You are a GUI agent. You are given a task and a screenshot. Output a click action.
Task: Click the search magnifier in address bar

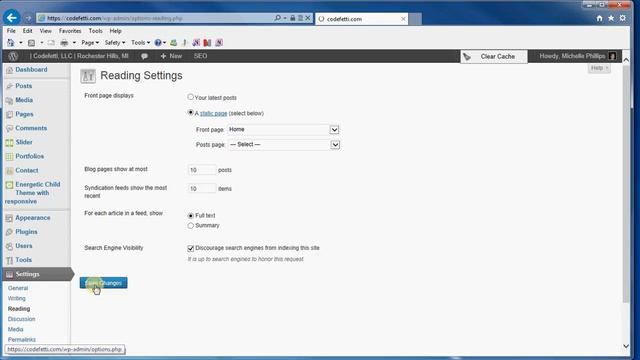coord(278,18)
